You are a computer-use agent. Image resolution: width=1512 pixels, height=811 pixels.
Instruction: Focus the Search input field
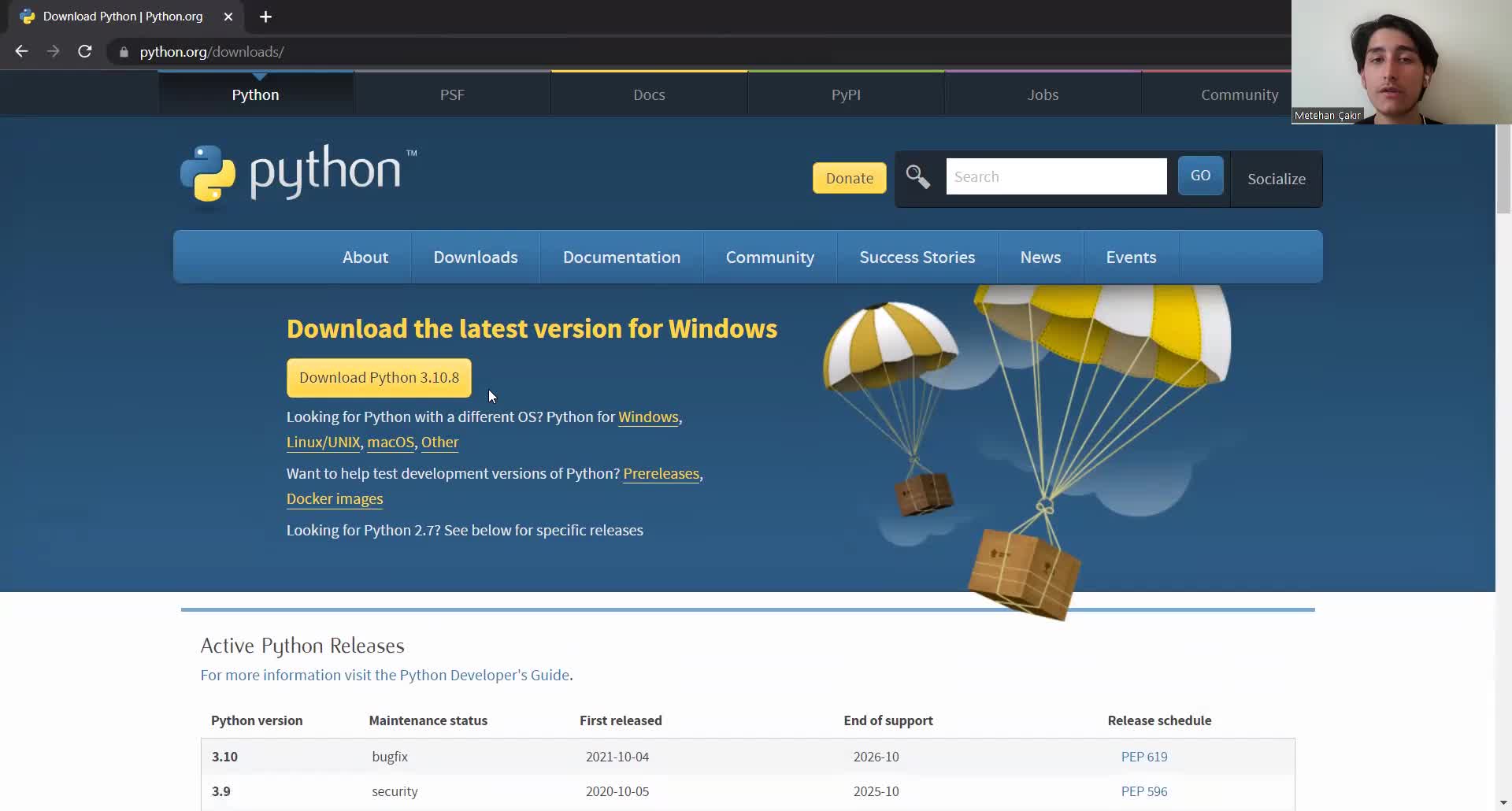[1056, 176]
